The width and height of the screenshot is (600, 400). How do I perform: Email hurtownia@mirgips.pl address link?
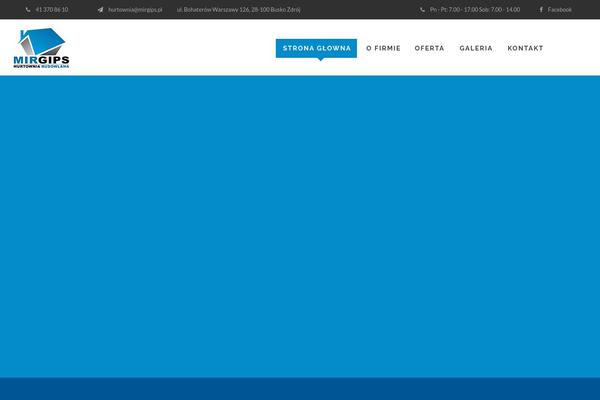coord(135,10)
